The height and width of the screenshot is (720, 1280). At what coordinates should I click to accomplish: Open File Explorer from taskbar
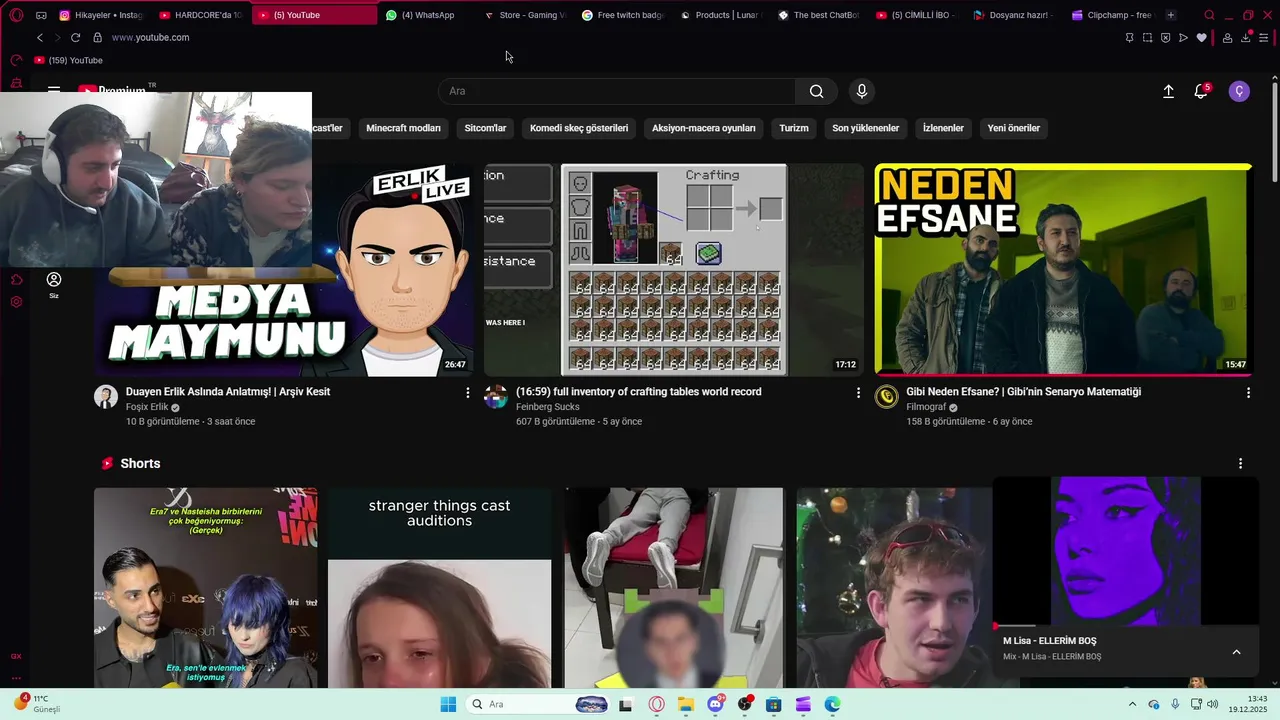point(686,704)
